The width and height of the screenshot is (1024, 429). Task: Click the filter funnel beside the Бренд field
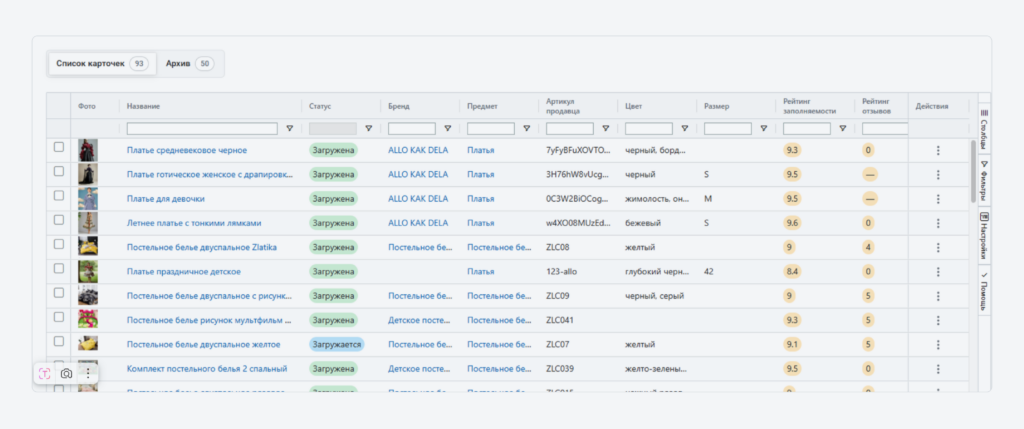pos(447,128)
